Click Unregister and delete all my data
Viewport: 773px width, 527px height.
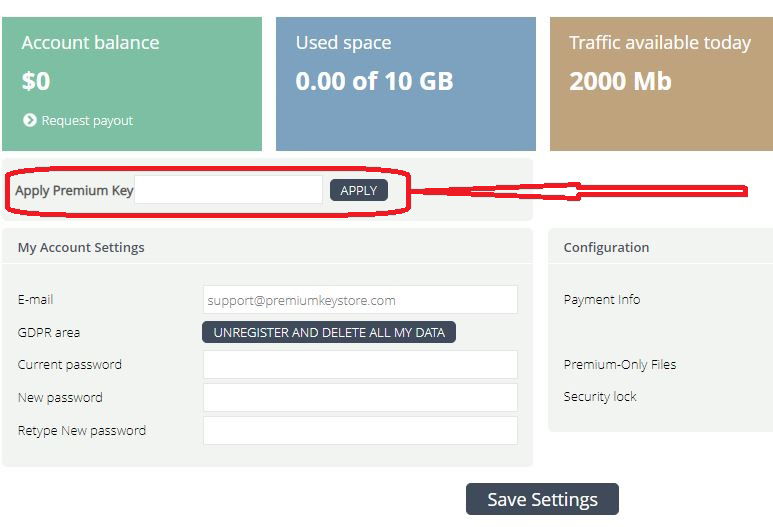pyautogui.click(x=329, y=332)
